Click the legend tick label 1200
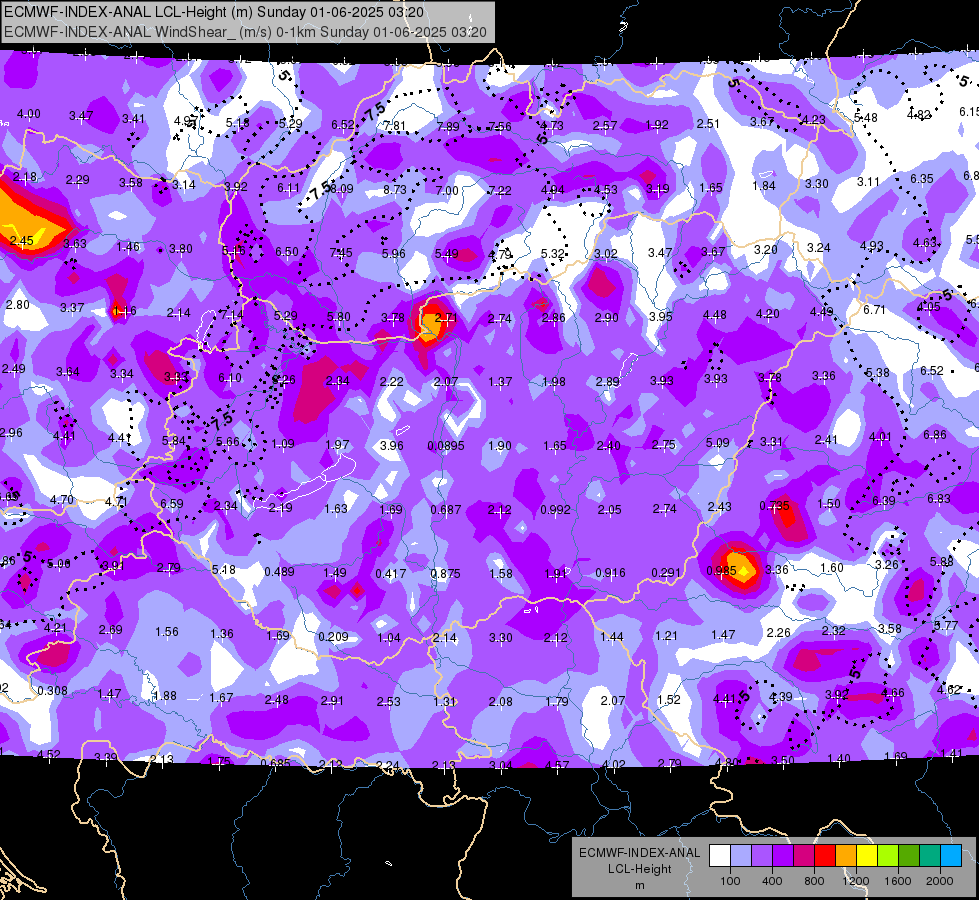 (855, 881)
